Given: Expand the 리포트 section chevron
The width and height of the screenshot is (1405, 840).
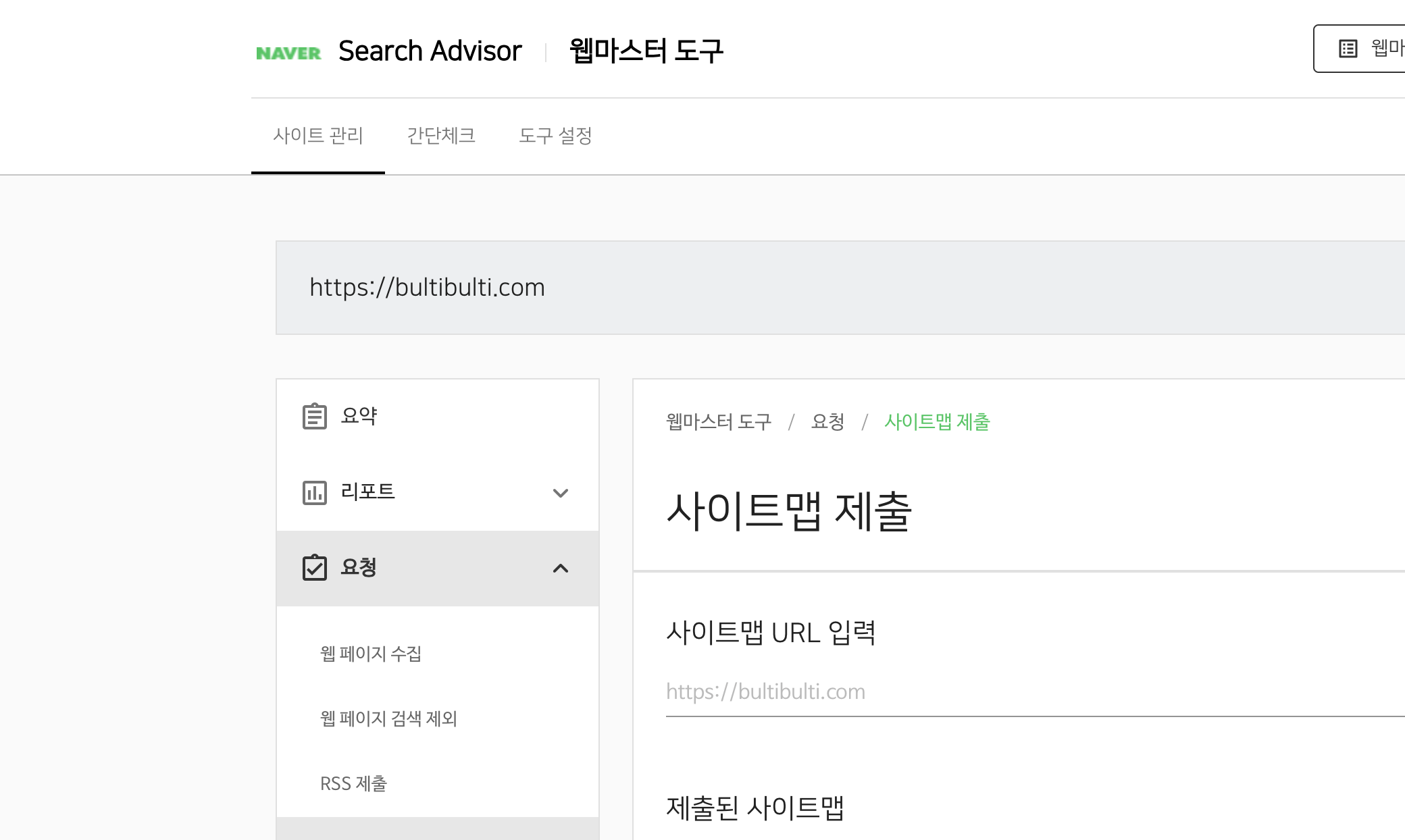Looking at the screenshot, I should (x=560, y=493).
